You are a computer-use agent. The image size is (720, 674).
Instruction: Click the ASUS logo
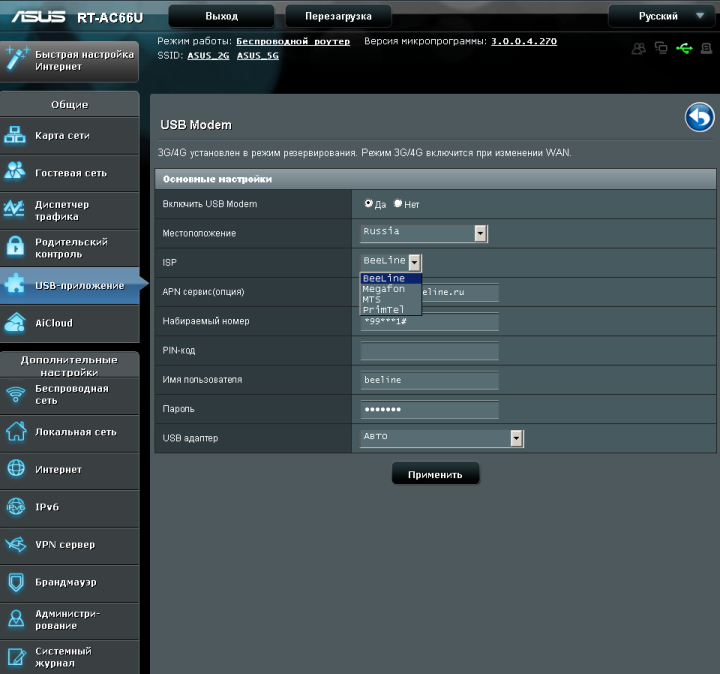pos(39,17)
